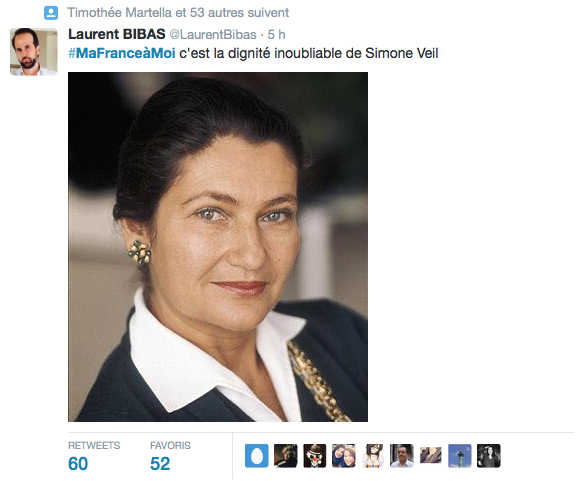Open the anime girl avatar profile
Viewport: 581px width, 481px height.
[373, 456]
